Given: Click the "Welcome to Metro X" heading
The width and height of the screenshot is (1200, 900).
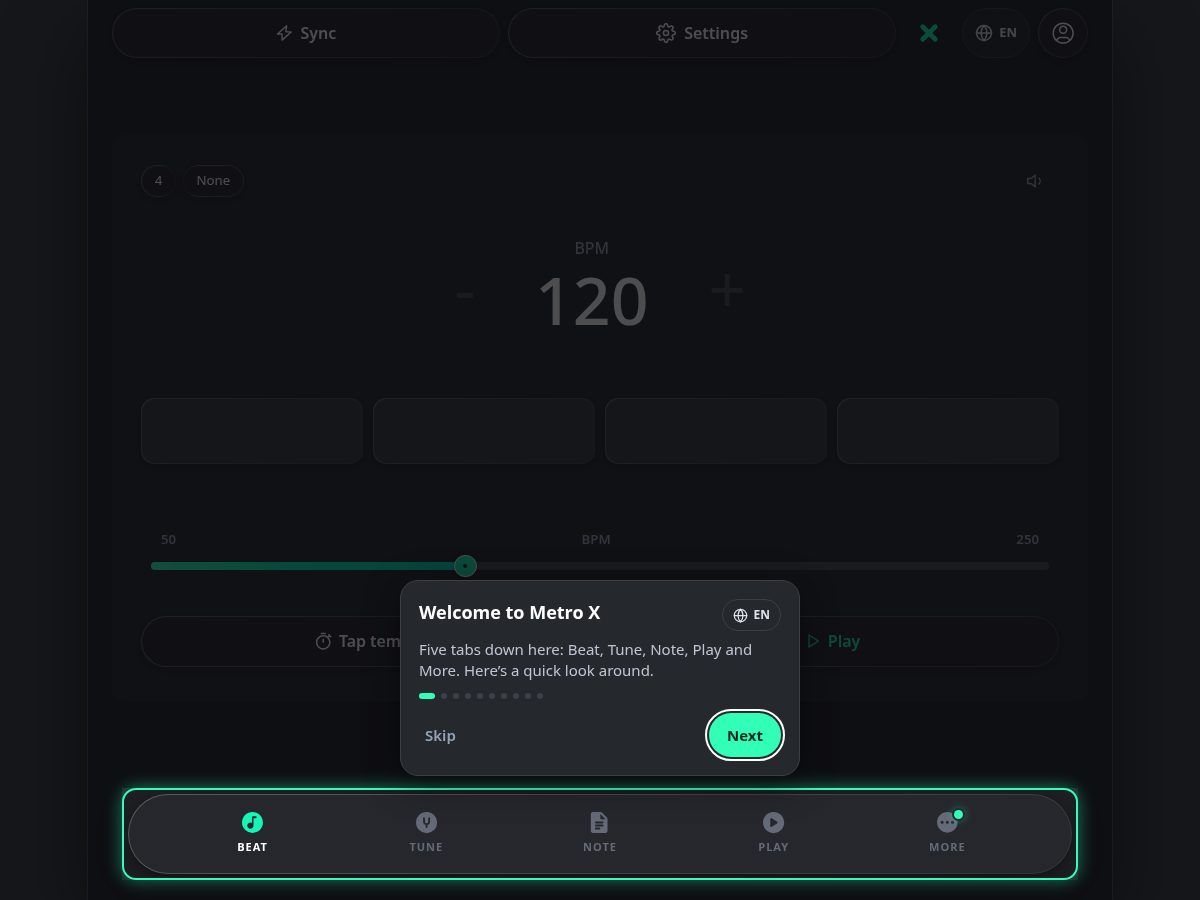Looking at the screenshot, I should point(509,613).
